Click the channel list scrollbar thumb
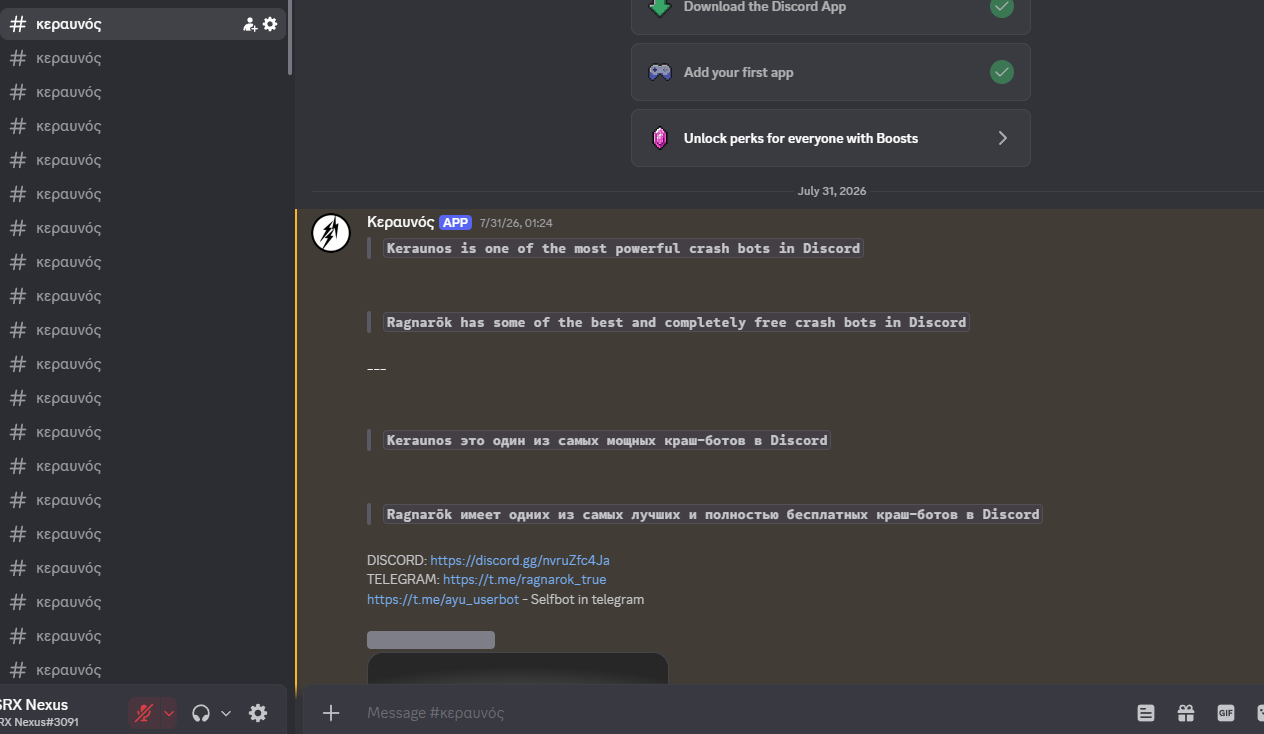1264x734 pixels. [290, 38]
